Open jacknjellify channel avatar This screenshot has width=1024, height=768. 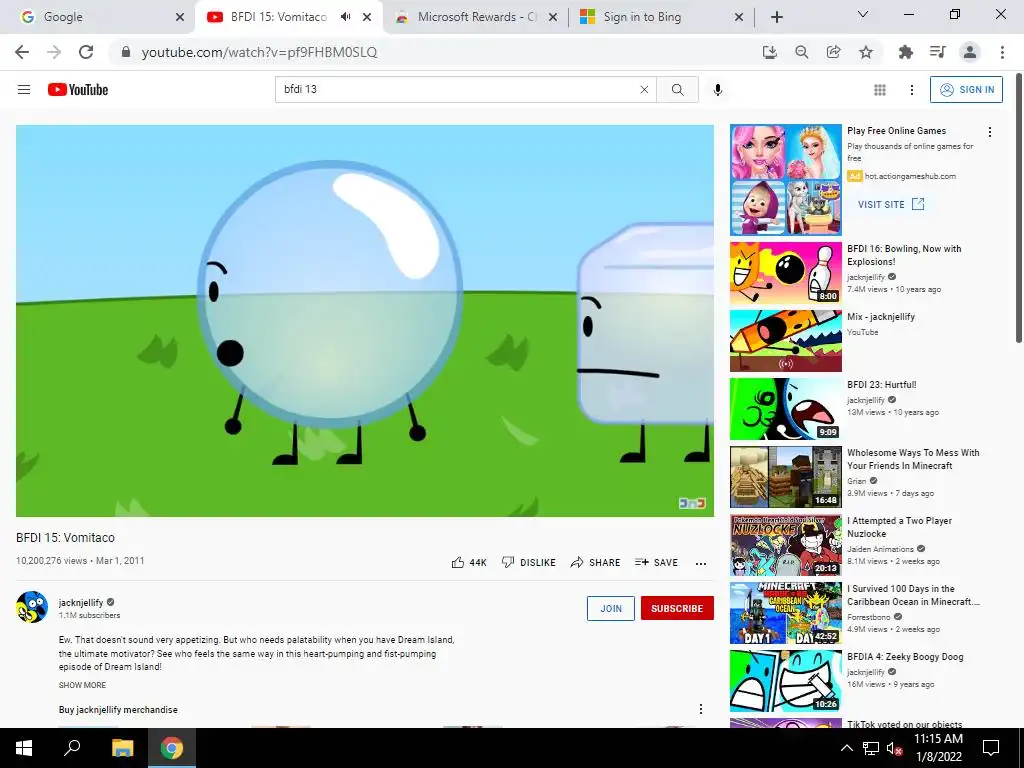tap(32, 607)
